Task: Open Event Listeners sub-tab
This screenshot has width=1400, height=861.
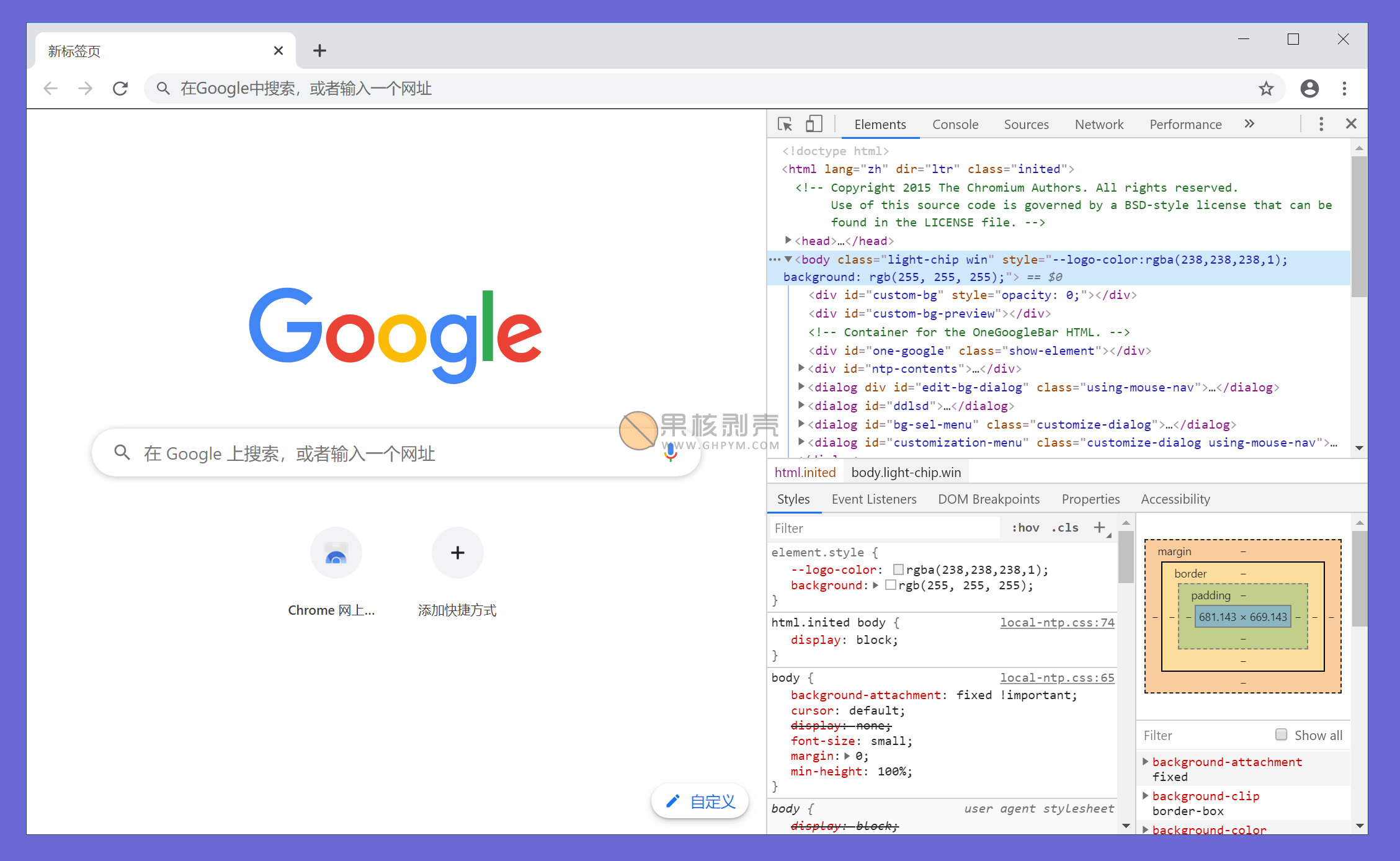Action: click(873, 499)
